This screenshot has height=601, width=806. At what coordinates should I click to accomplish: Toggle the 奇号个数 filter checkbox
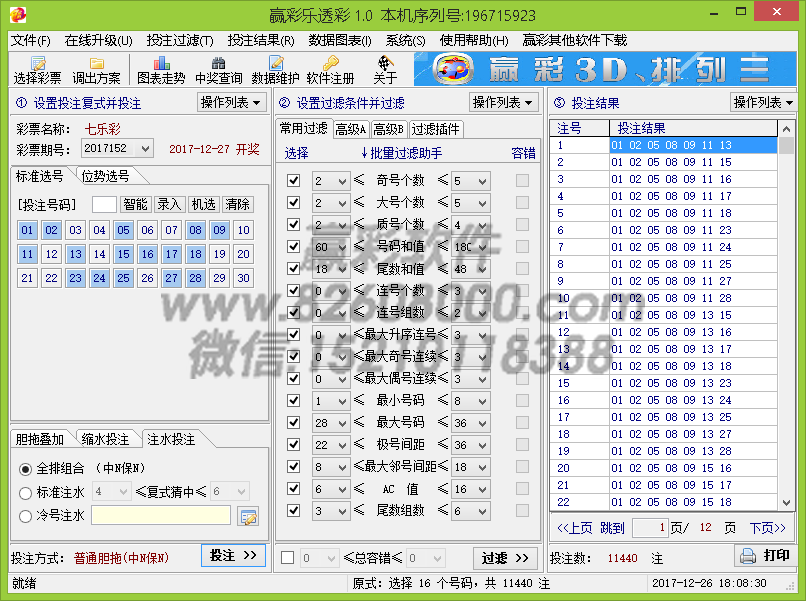[x=294, y=180]
